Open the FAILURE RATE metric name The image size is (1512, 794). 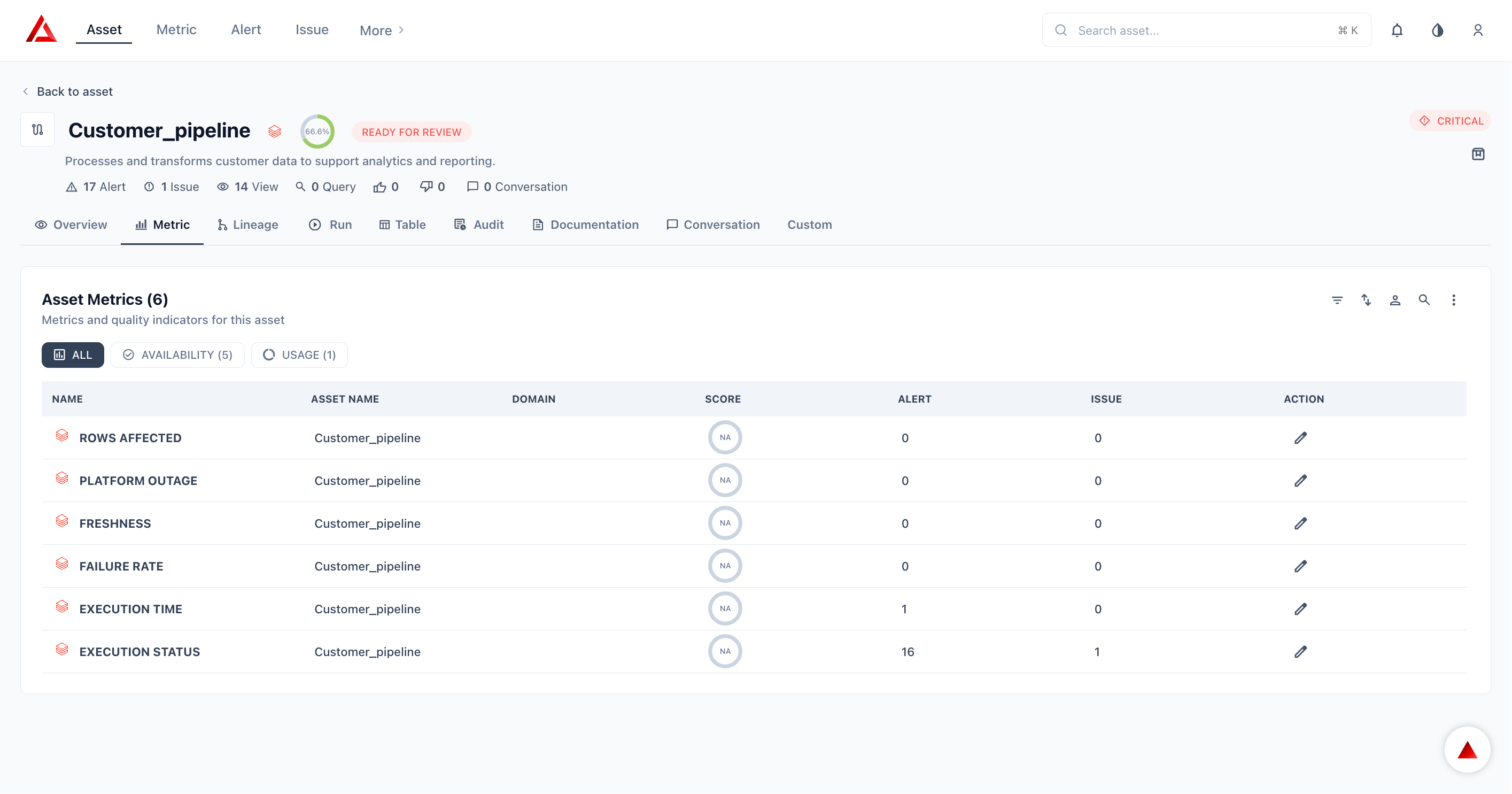pos(121,567)
